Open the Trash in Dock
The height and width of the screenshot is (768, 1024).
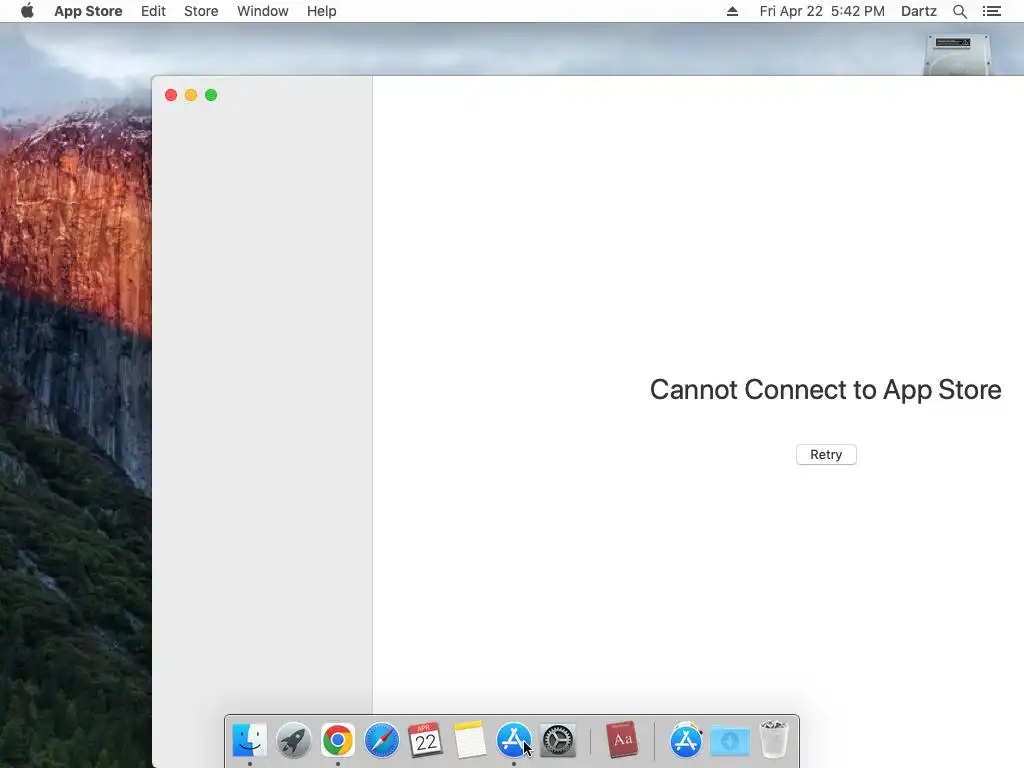[x=774, y=740]
